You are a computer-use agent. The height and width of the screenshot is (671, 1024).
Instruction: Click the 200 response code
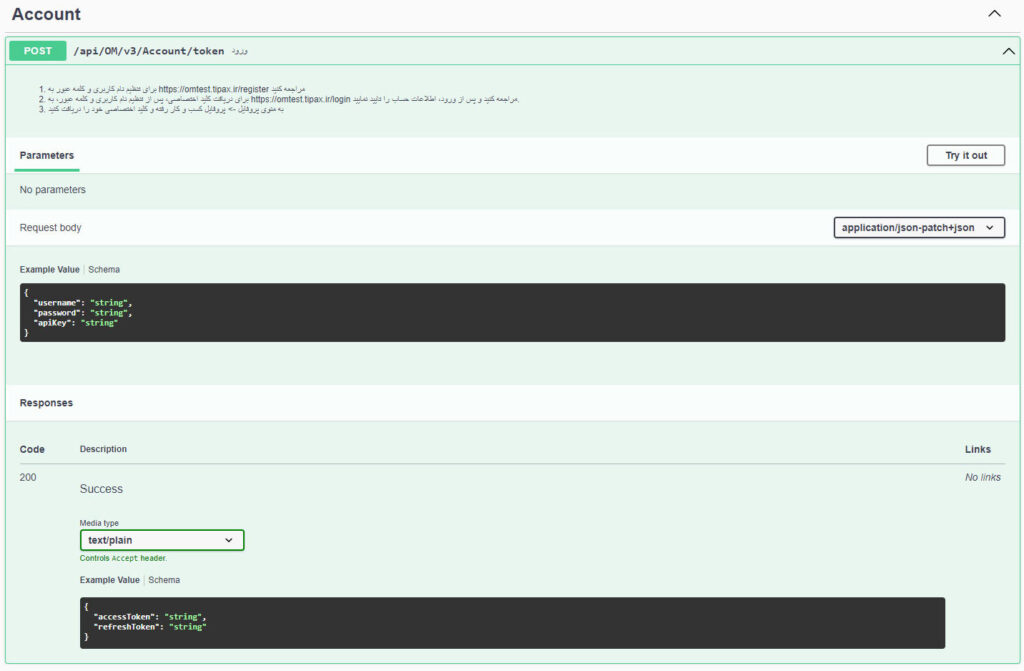point(28,478)
